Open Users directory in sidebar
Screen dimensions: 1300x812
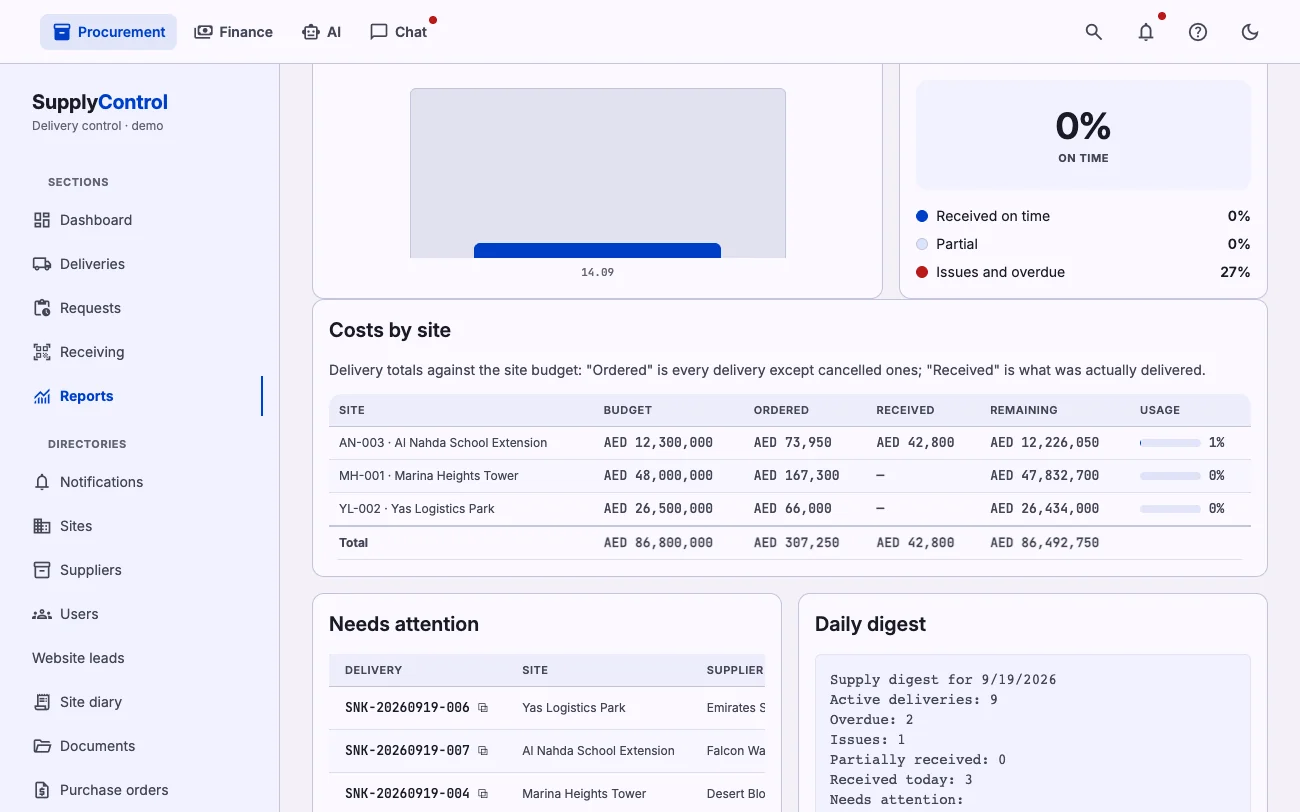[140, 614]
